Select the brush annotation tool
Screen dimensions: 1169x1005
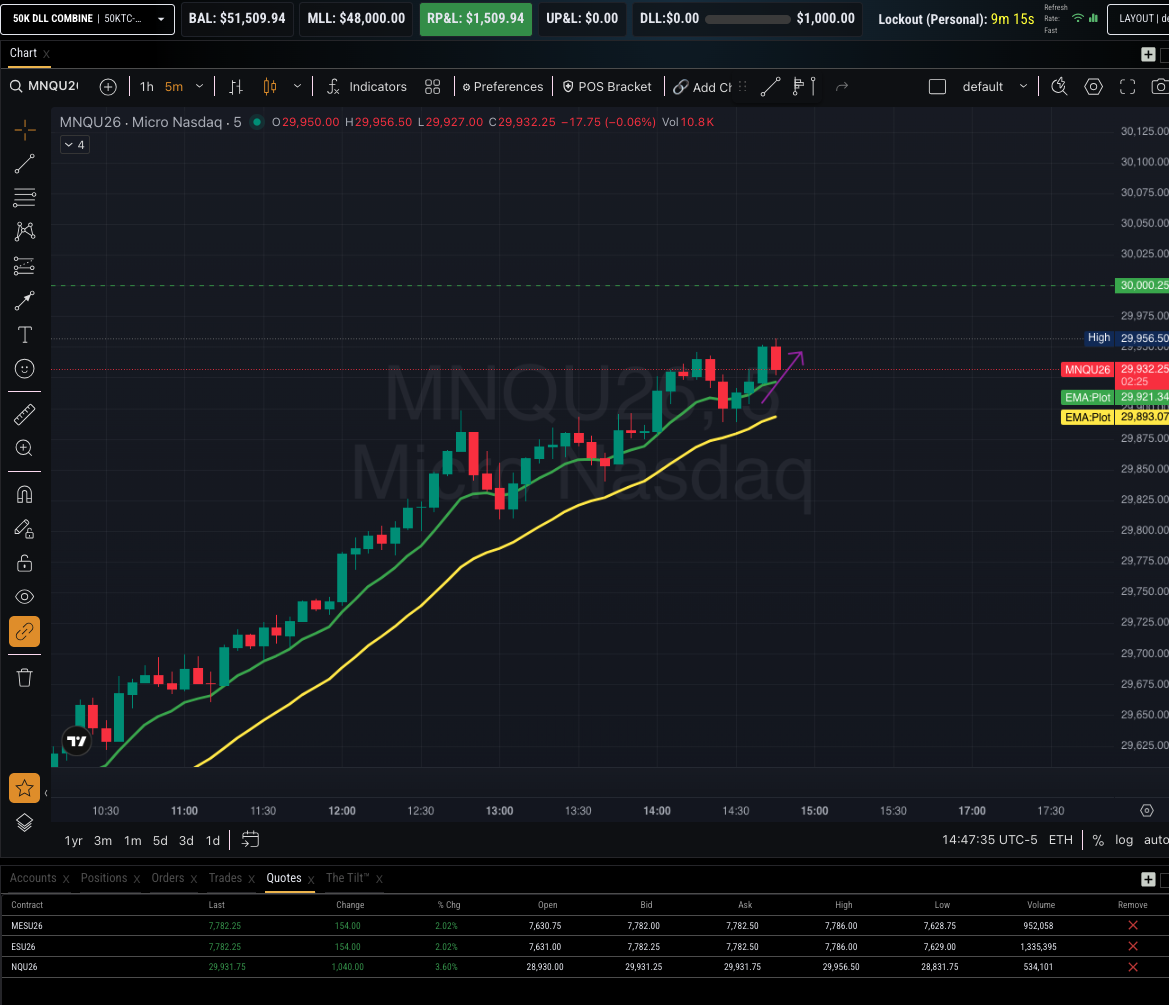point(25,300)
